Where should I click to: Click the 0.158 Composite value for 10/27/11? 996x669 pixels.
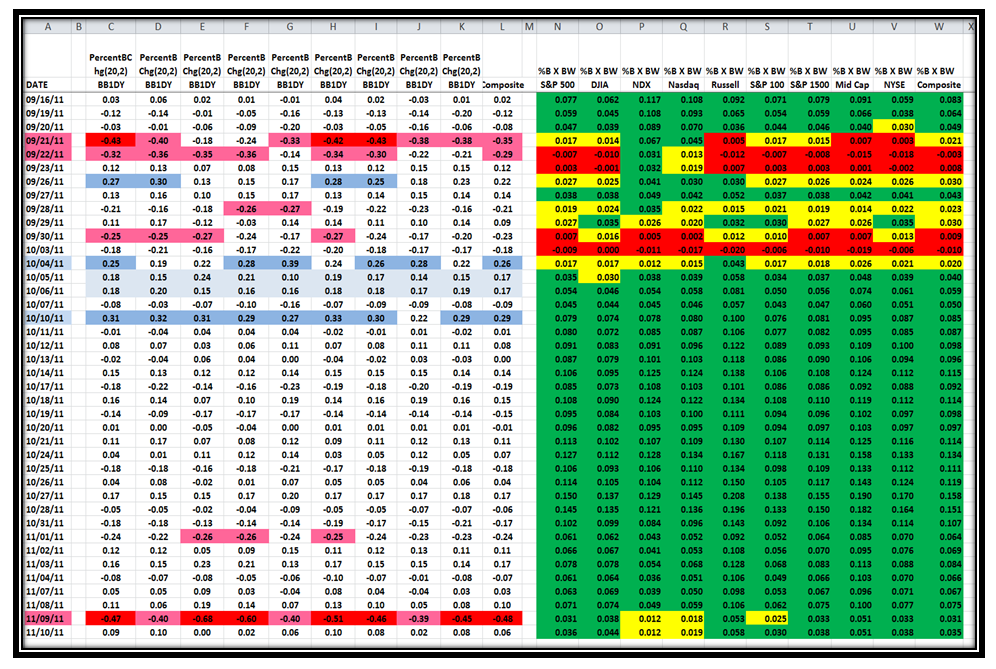click(939, 496)
